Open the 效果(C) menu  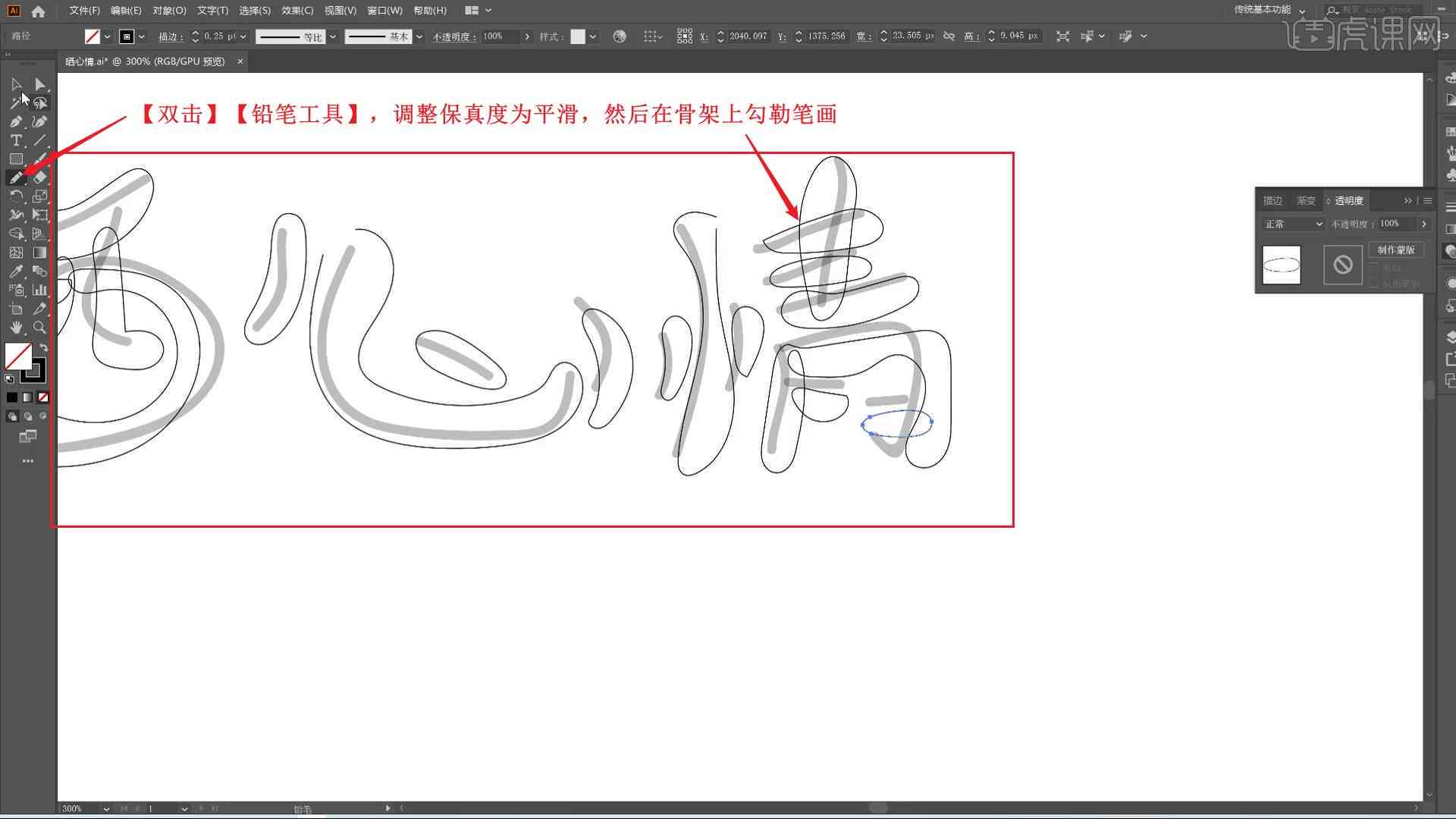[297, 11]
